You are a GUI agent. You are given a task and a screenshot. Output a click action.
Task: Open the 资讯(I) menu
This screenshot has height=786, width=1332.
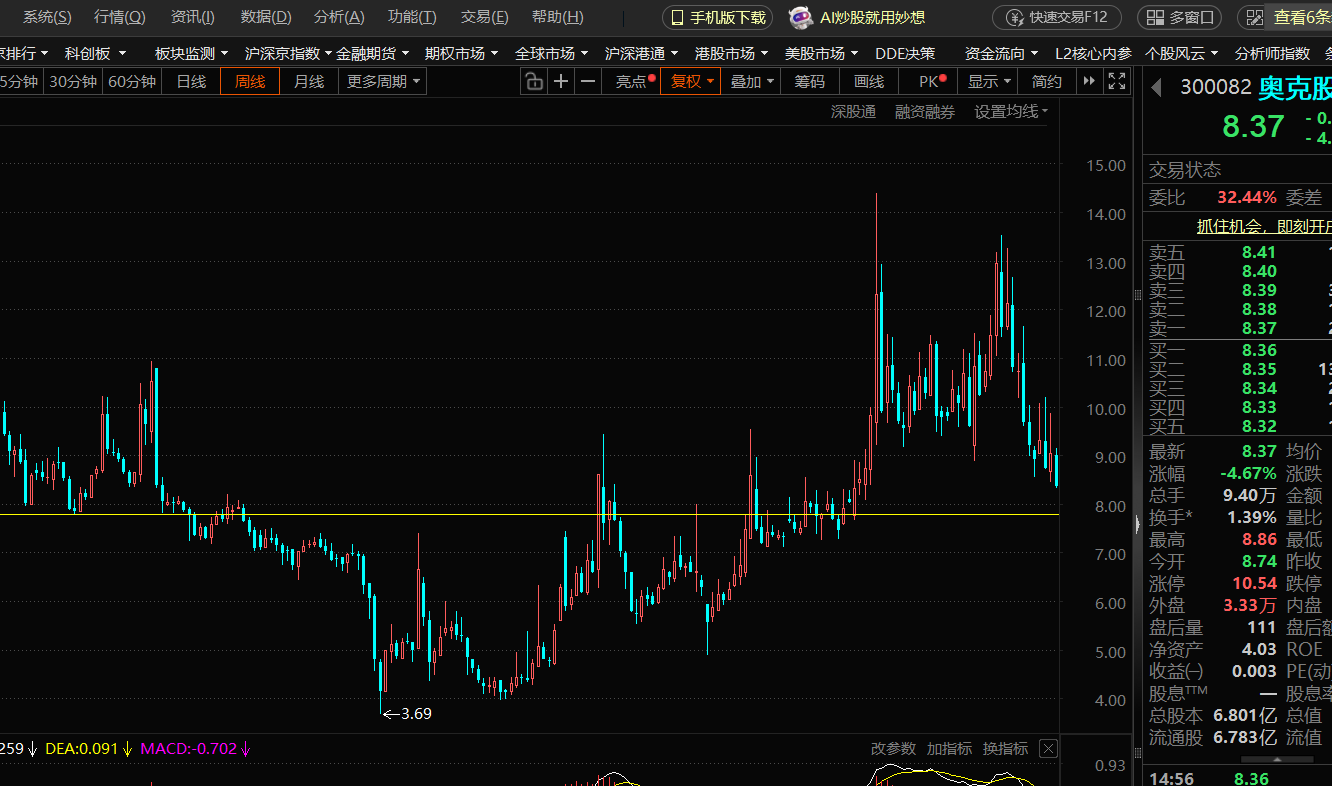click(x=192, y=17)
